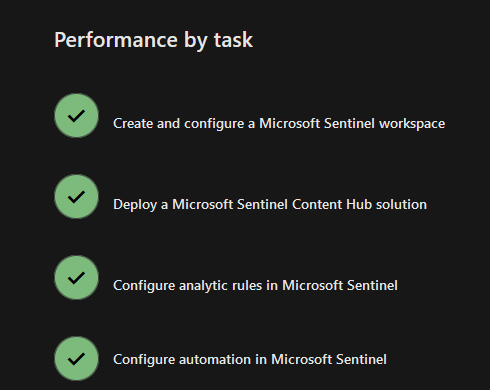Click 'Microsoft Sentinel' in the analytic rules task

[340, 285]
